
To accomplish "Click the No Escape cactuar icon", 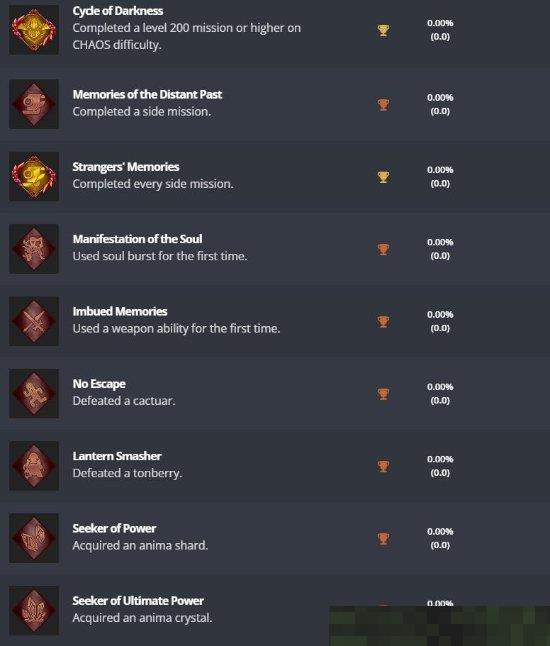I will [34, 393].
